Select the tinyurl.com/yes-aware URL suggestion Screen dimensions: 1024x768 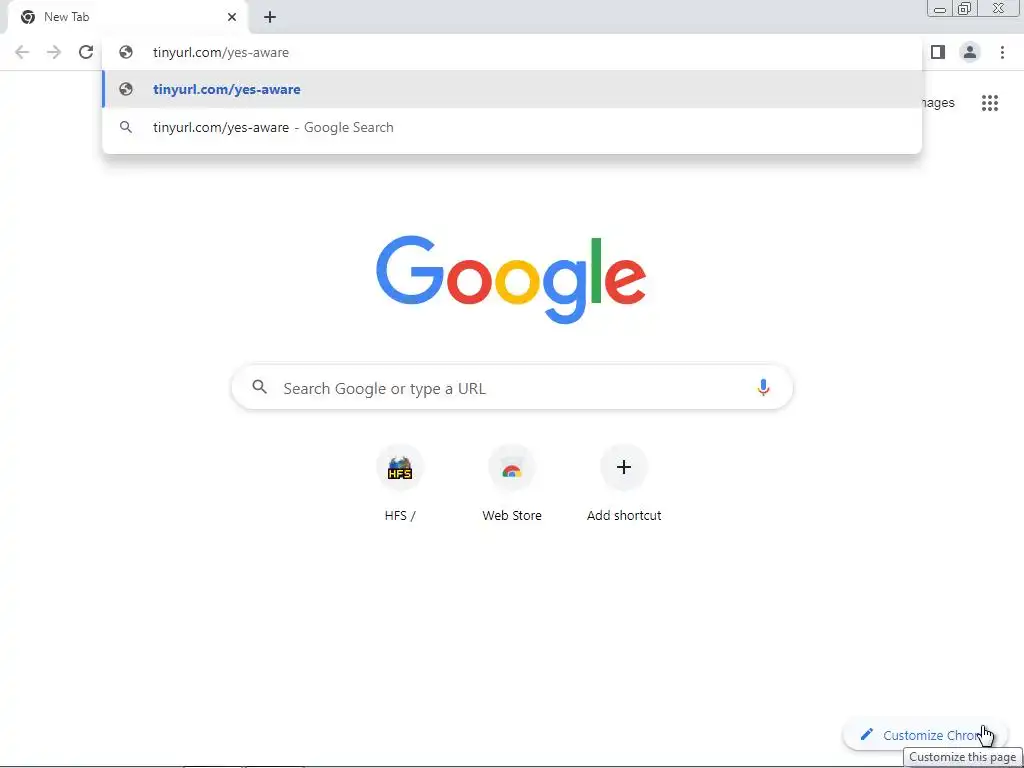coord(512,89)
